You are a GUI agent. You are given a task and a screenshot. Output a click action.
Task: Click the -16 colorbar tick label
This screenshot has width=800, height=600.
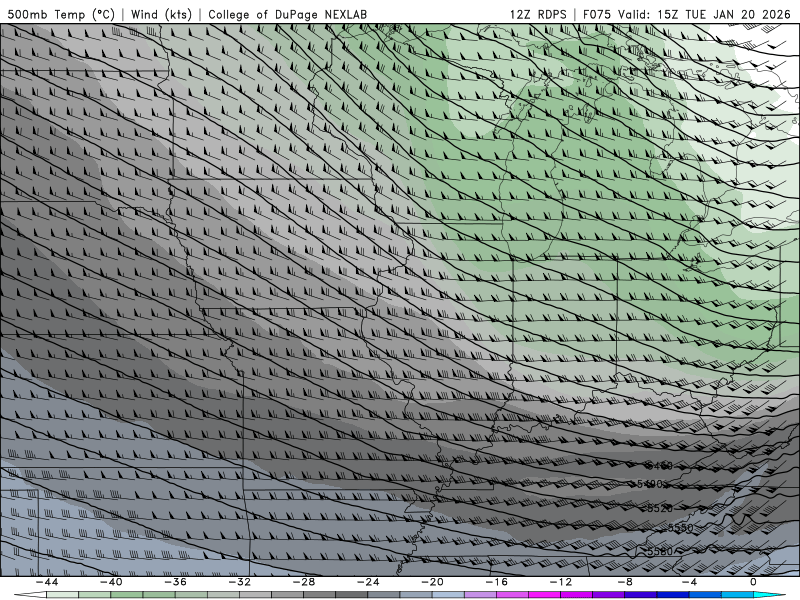496,582
